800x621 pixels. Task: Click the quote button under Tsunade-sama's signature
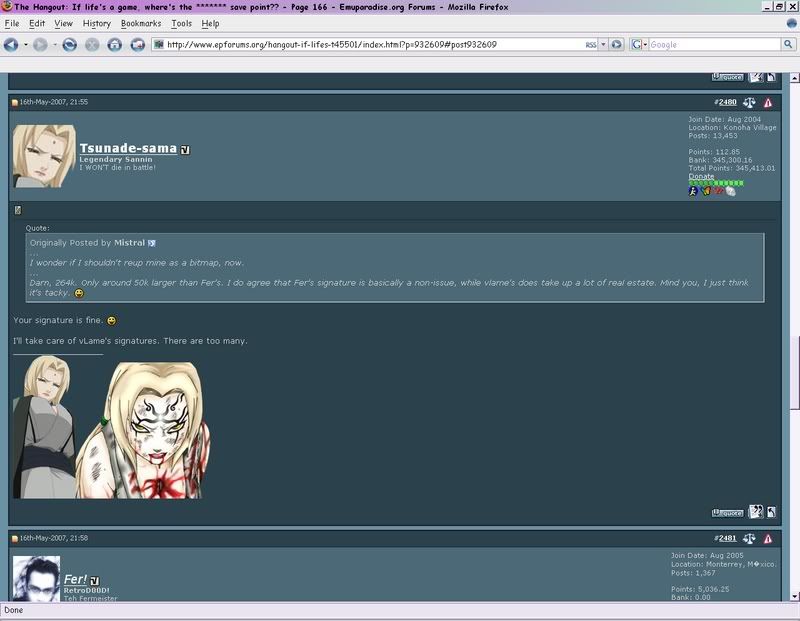tap(728, 513)
